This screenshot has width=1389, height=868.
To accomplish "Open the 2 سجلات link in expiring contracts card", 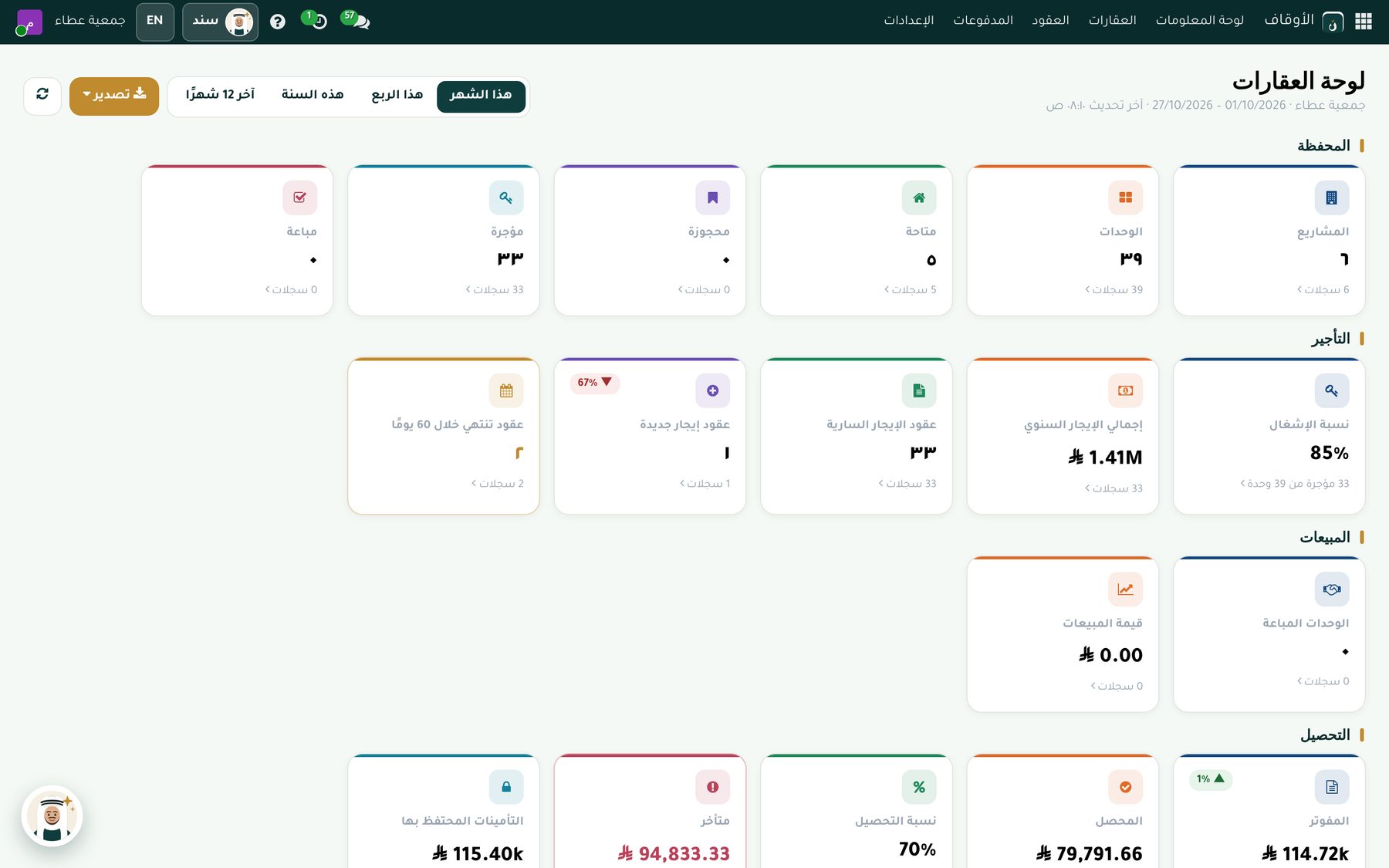I will [498, 484].
